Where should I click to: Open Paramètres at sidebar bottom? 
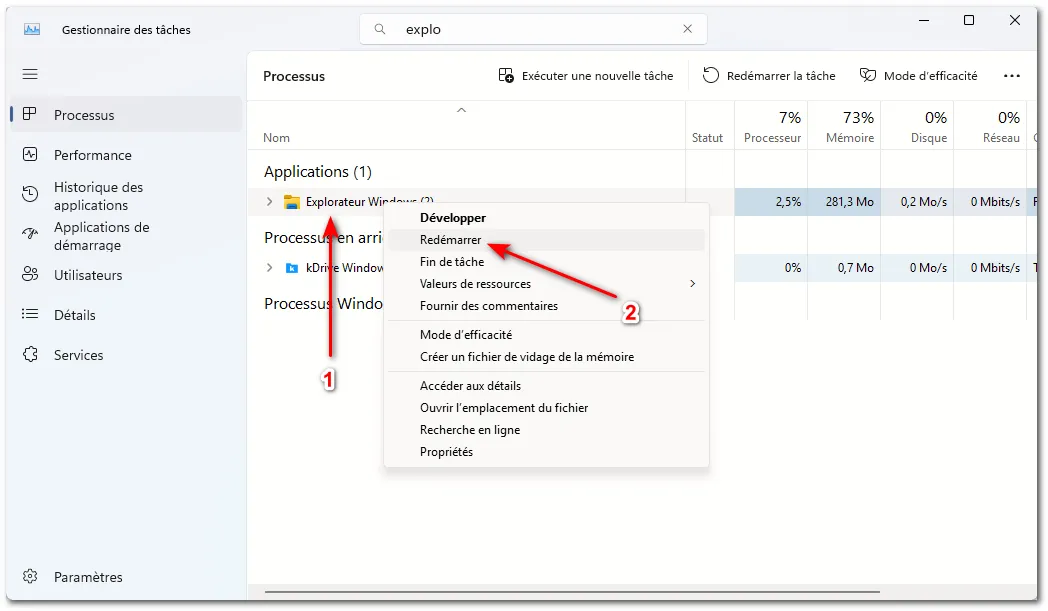click(x=126, y=576)
